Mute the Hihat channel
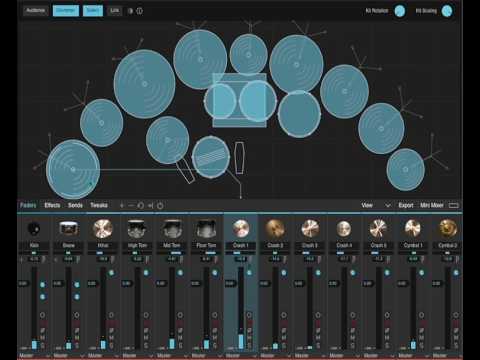Screen dimensions: 480x360 (x=111, y=338)
